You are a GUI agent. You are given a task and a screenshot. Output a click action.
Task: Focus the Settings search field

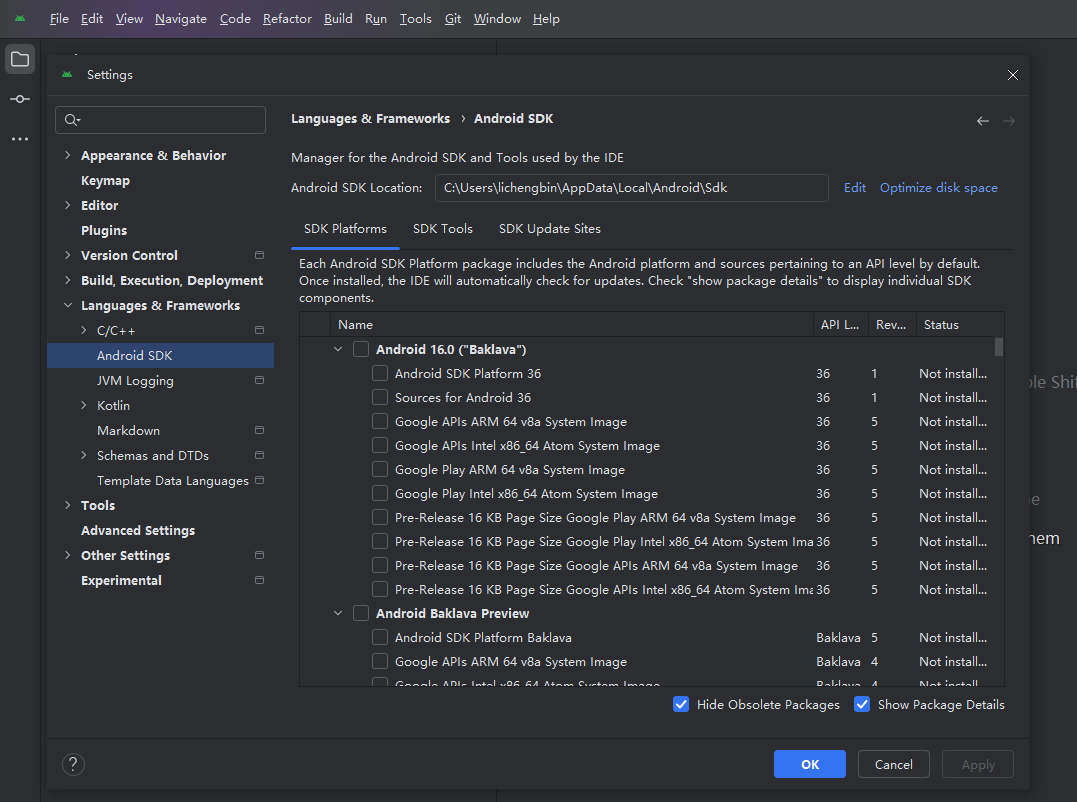tap(161, 120)
